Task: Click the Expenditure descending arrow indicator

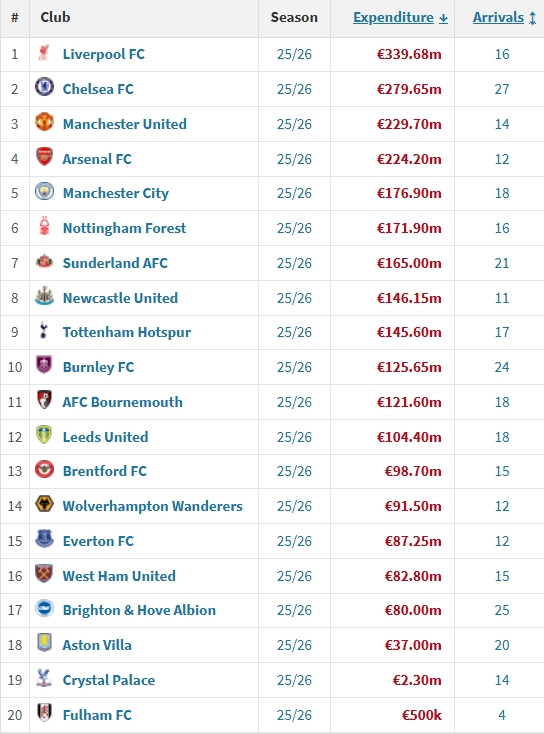Action: tap(443, 18)
